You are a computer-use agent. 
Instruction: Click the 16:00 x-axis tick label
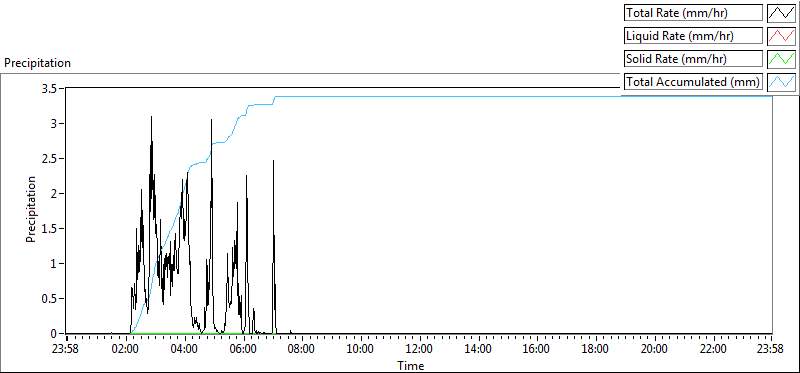(537, 350)
